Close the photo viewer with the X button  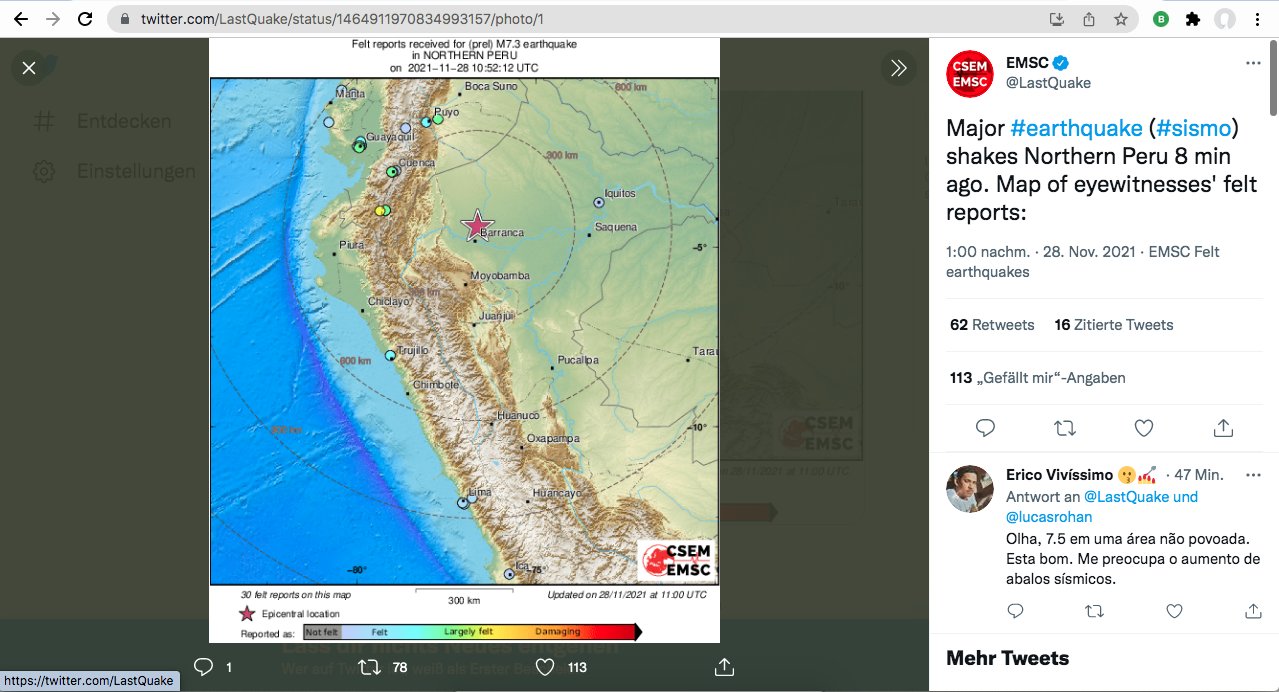point(29,68)
